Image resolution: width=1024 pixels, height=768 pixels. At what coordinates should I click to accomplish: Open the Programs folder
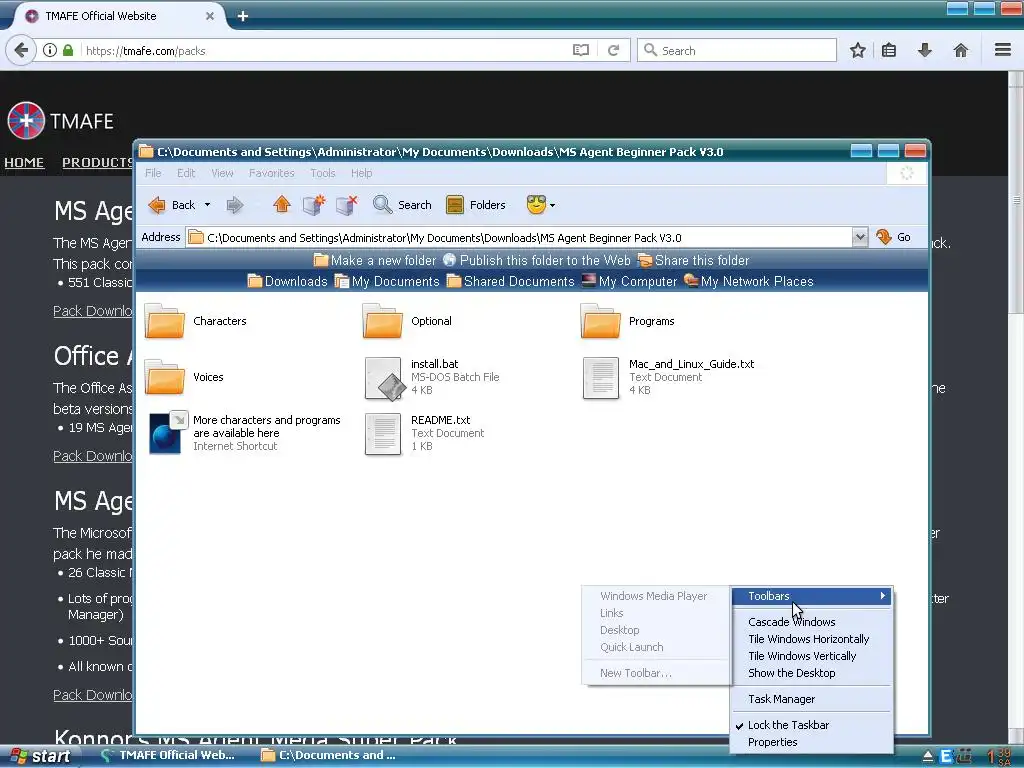coord(628,321)
